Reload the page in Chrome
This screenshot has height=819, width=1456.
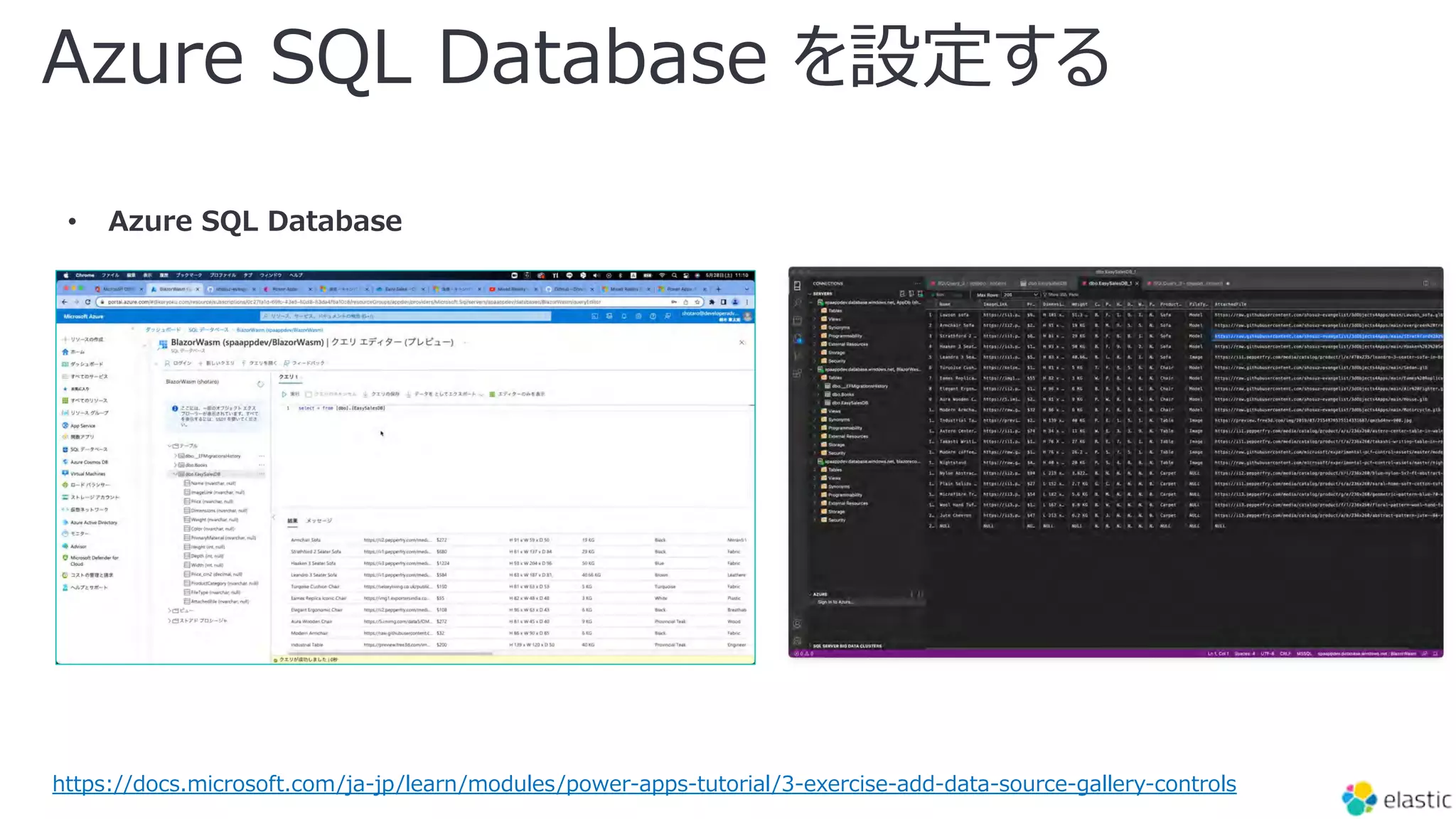88,302
